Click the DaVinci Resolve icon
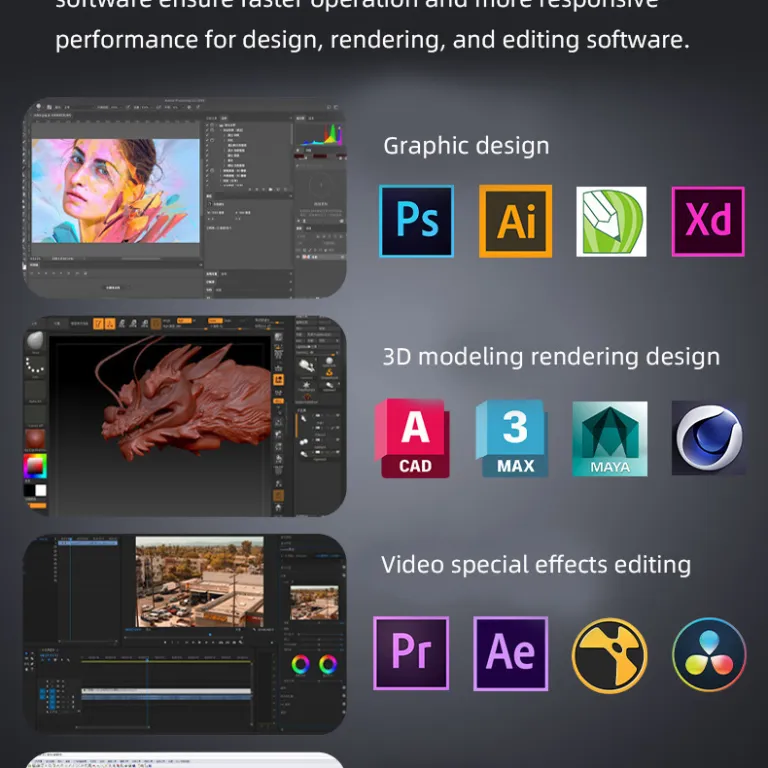 tap(709, 654)
